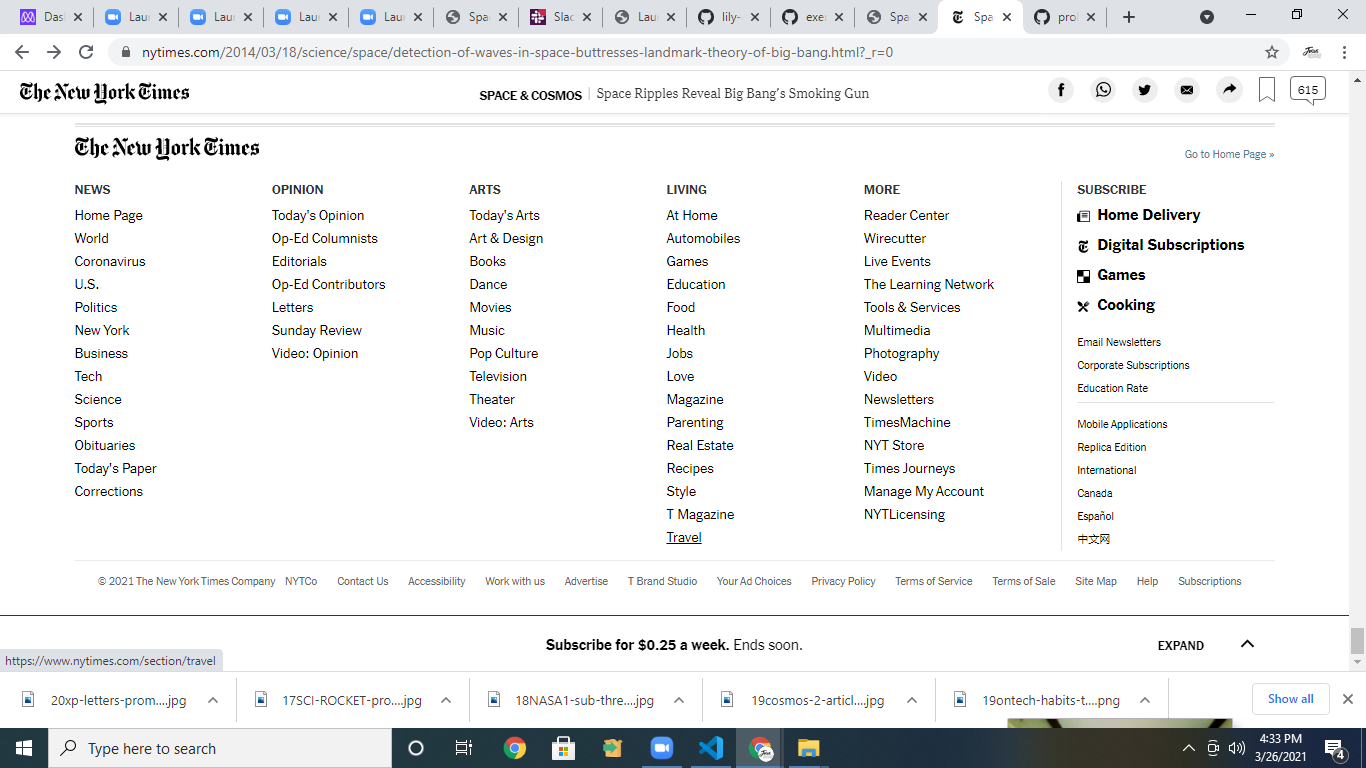Share the article on Facebook
This screenshot has height=768, width=1366.
tap(1061, 89)
